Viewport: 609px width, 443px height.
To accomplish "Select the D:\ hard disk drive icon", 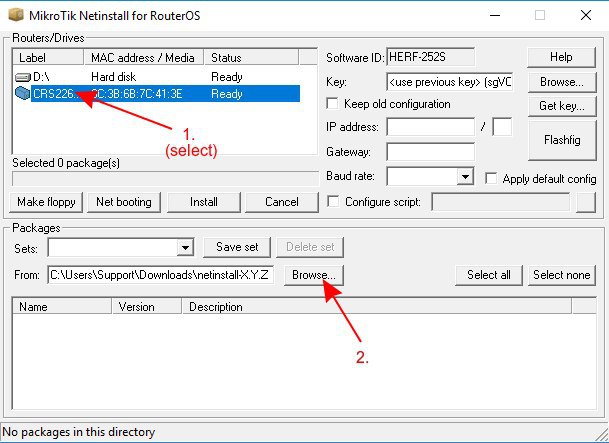I will point(23,77).
